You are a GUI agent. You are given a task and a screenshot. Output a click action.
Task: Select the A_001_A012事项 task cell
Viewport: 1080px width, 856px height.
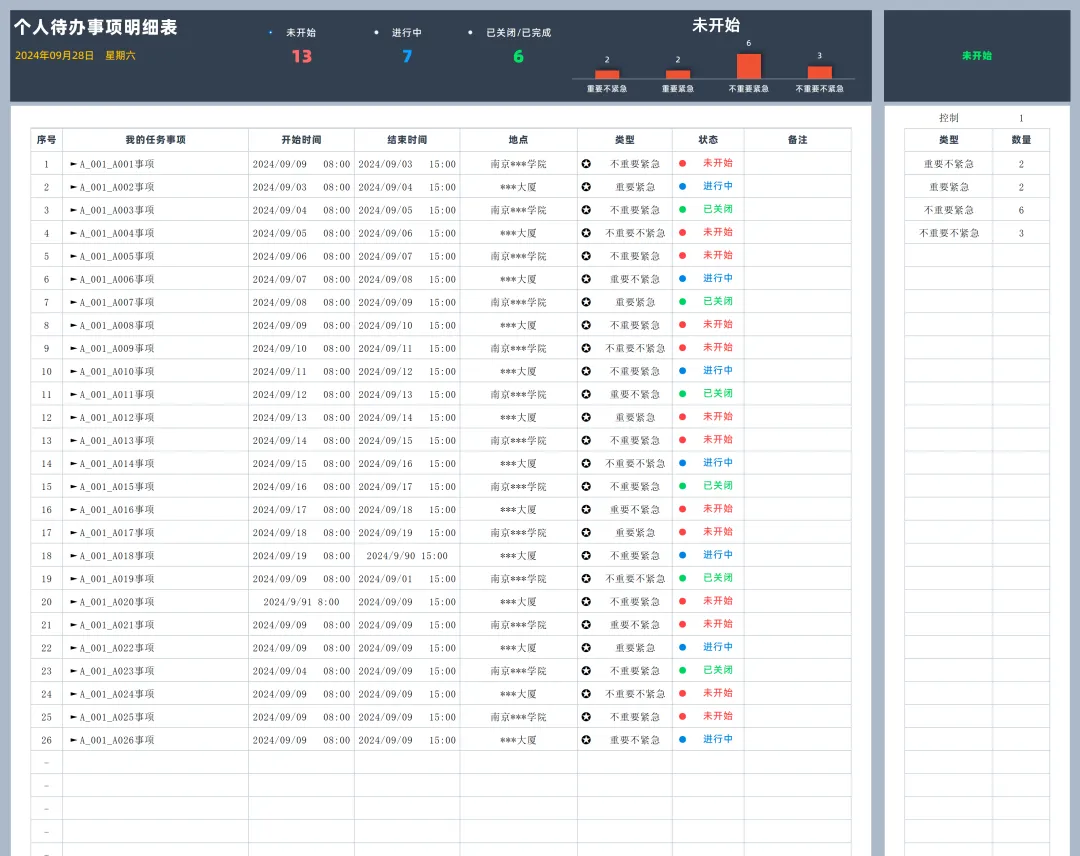156,417
